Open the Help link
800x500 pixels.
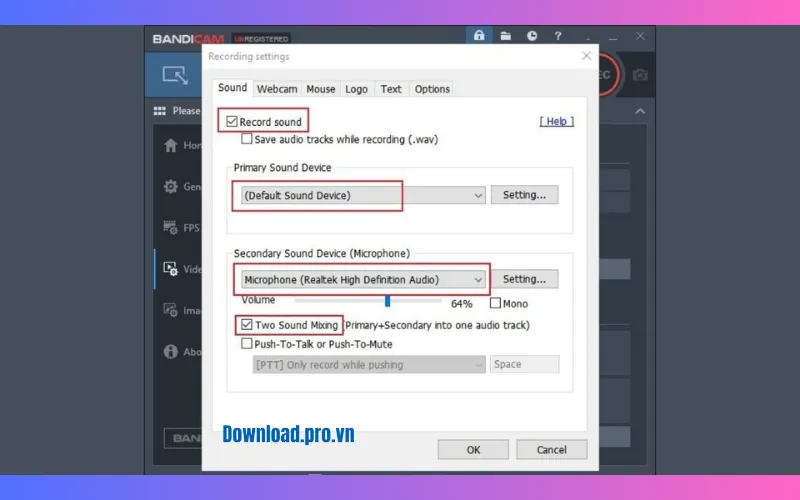[x=557, y=121]
